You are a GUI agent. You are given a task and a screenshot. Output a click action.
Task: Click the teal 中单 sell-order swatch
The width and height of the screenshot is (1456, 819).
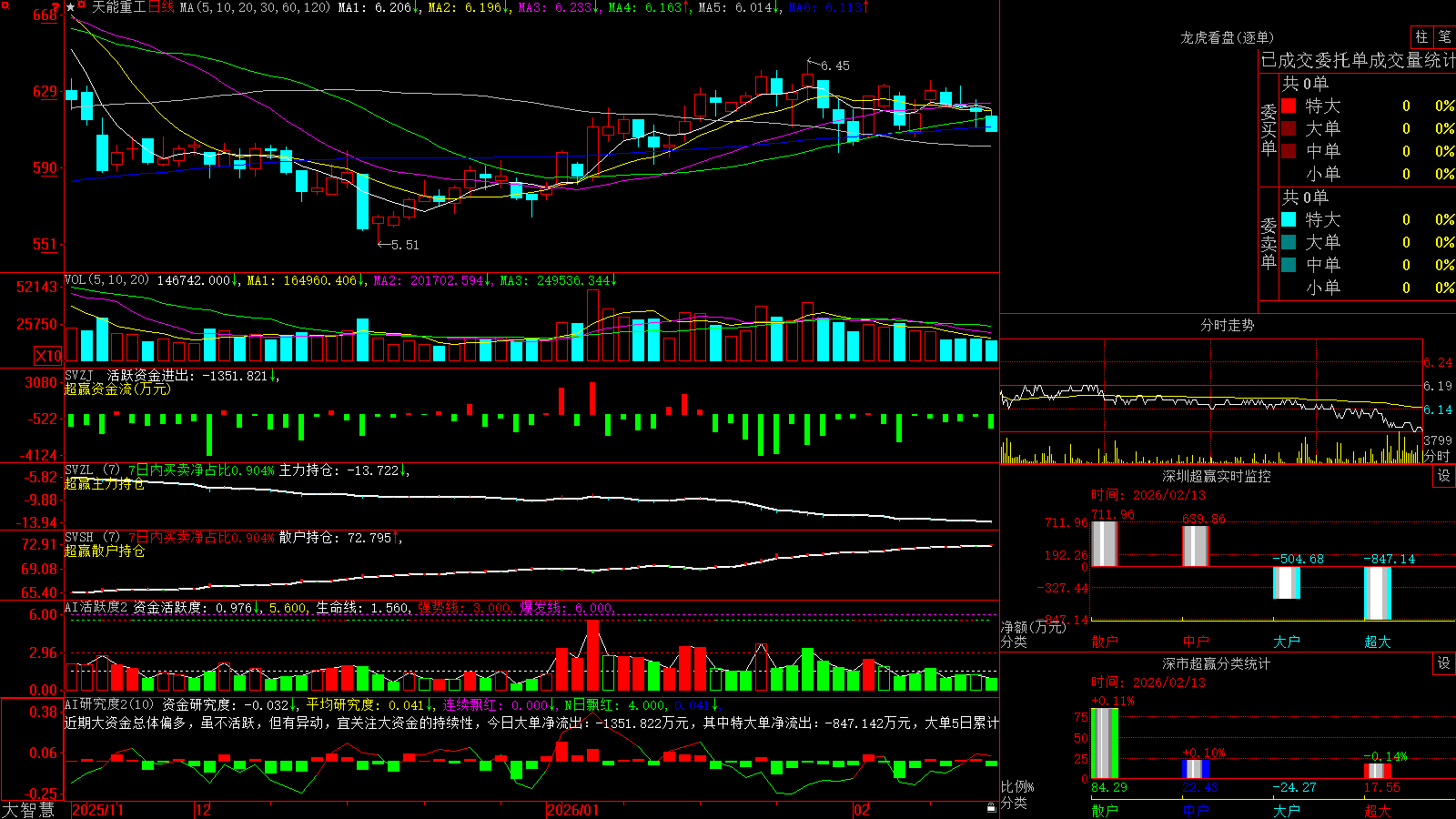(x=1289, y=265)
